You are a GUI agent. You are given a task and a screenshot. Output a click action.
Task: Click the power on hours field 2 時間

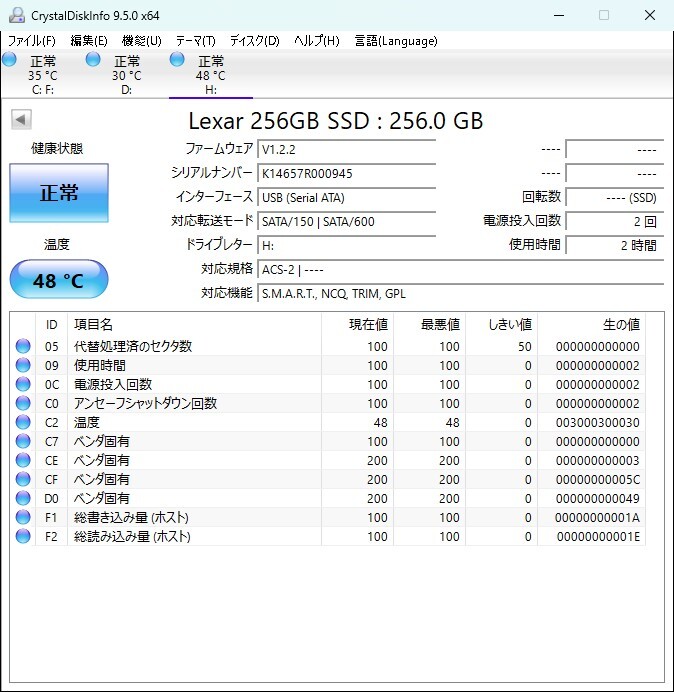pyautogui.click(x=614, y=245)
